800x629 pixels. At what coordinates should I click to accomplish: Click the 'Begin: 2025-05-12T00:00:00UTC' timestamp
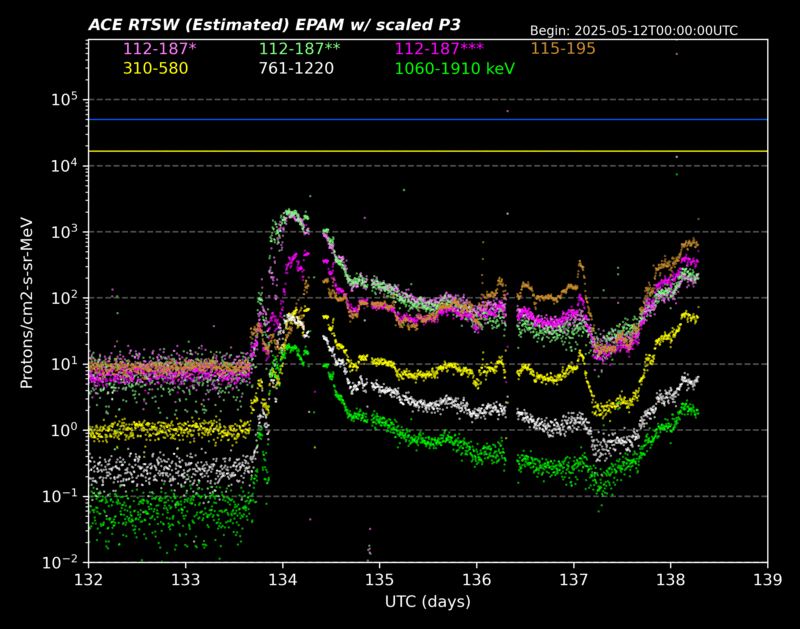[x=634, y=31]
